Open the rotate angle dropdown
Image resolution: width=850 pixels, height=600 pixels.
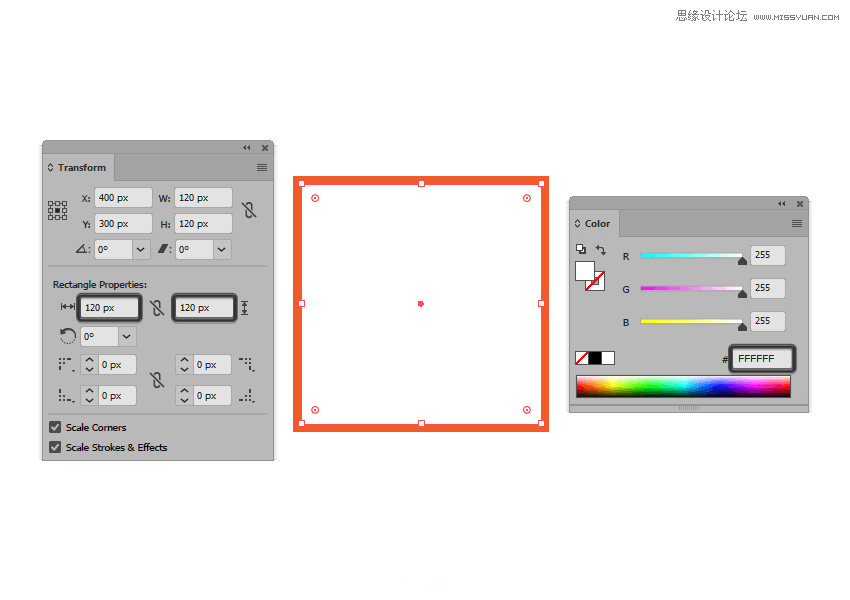(x=141, y=250)
